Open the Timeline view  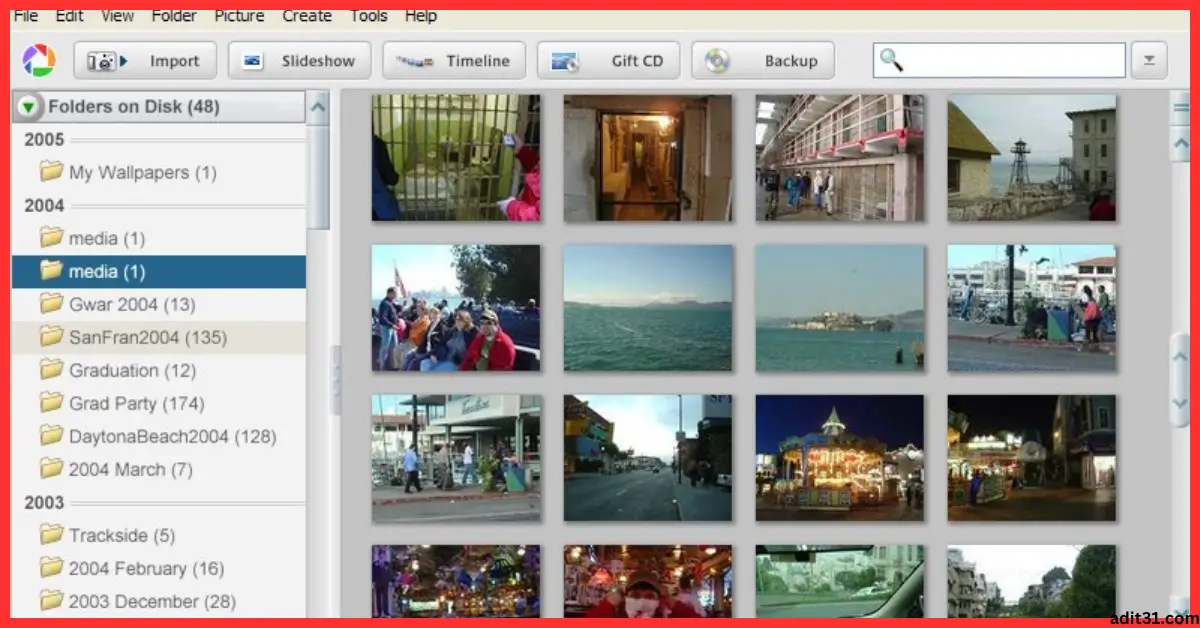[x=454, y=61]
